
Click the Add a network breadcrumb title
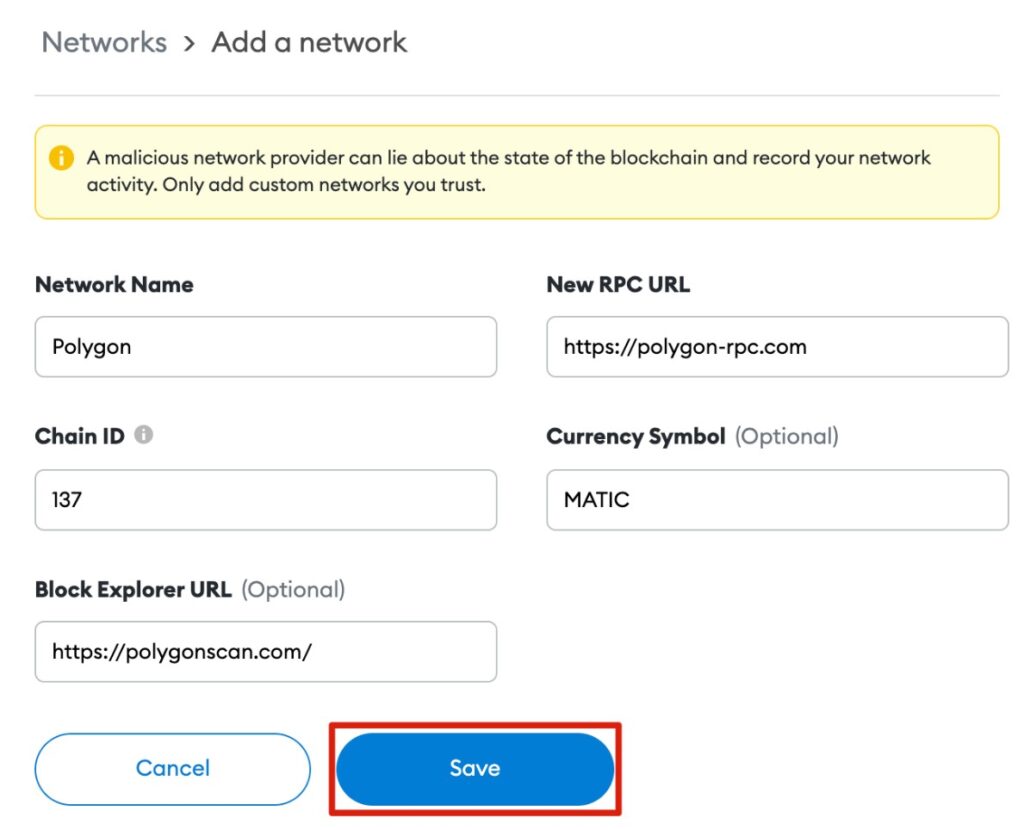pos(309,42)
